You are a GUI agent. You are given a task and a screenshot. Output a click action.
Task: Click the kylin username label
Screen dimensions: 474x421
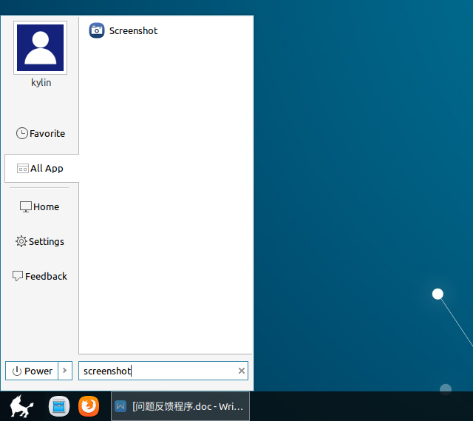click(x=41, y=82)
